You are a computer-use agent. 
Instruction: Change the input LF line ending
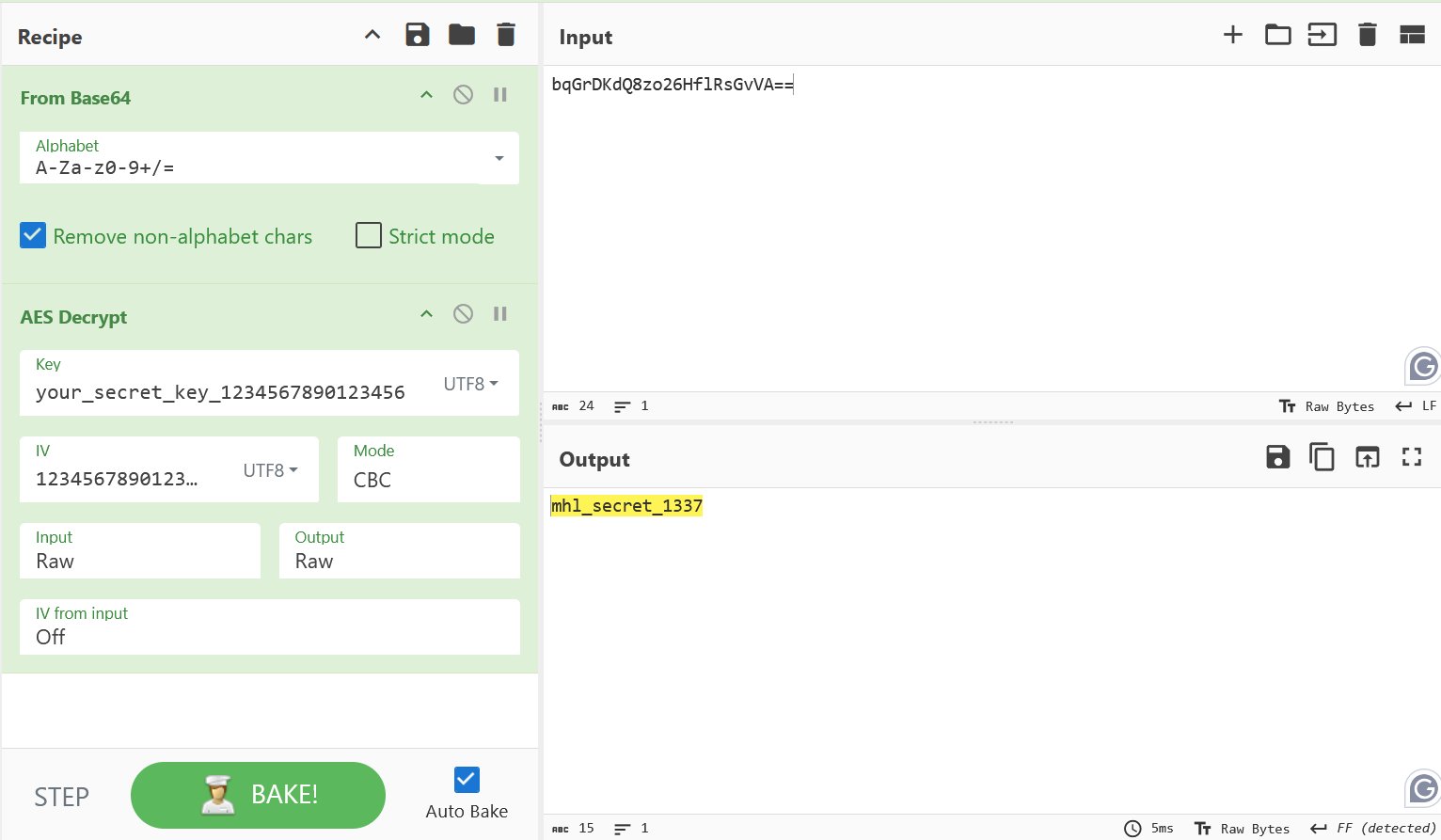[1416, 406]
